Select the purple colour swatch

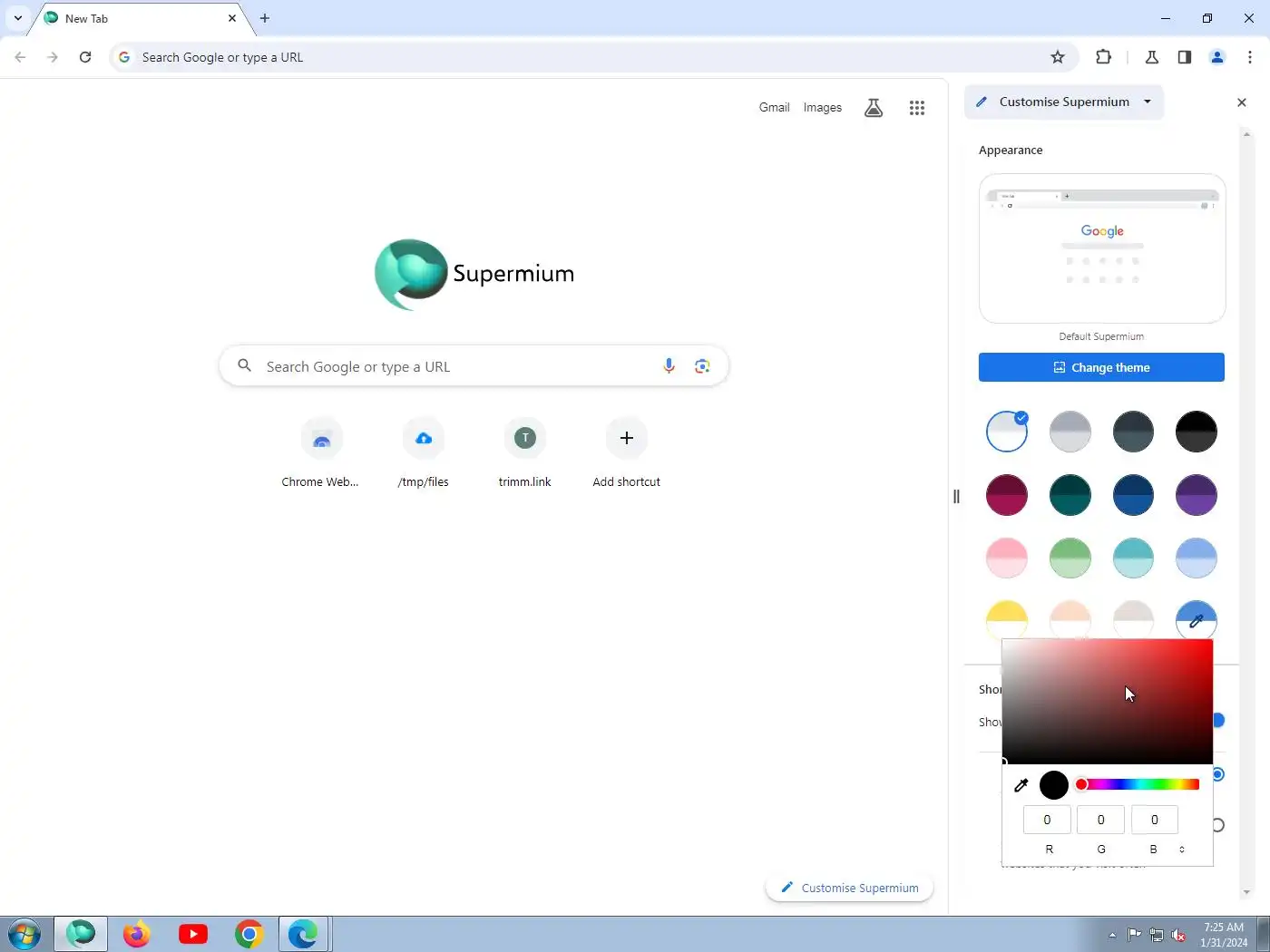pyautogui.click(x=1197, y=495)
